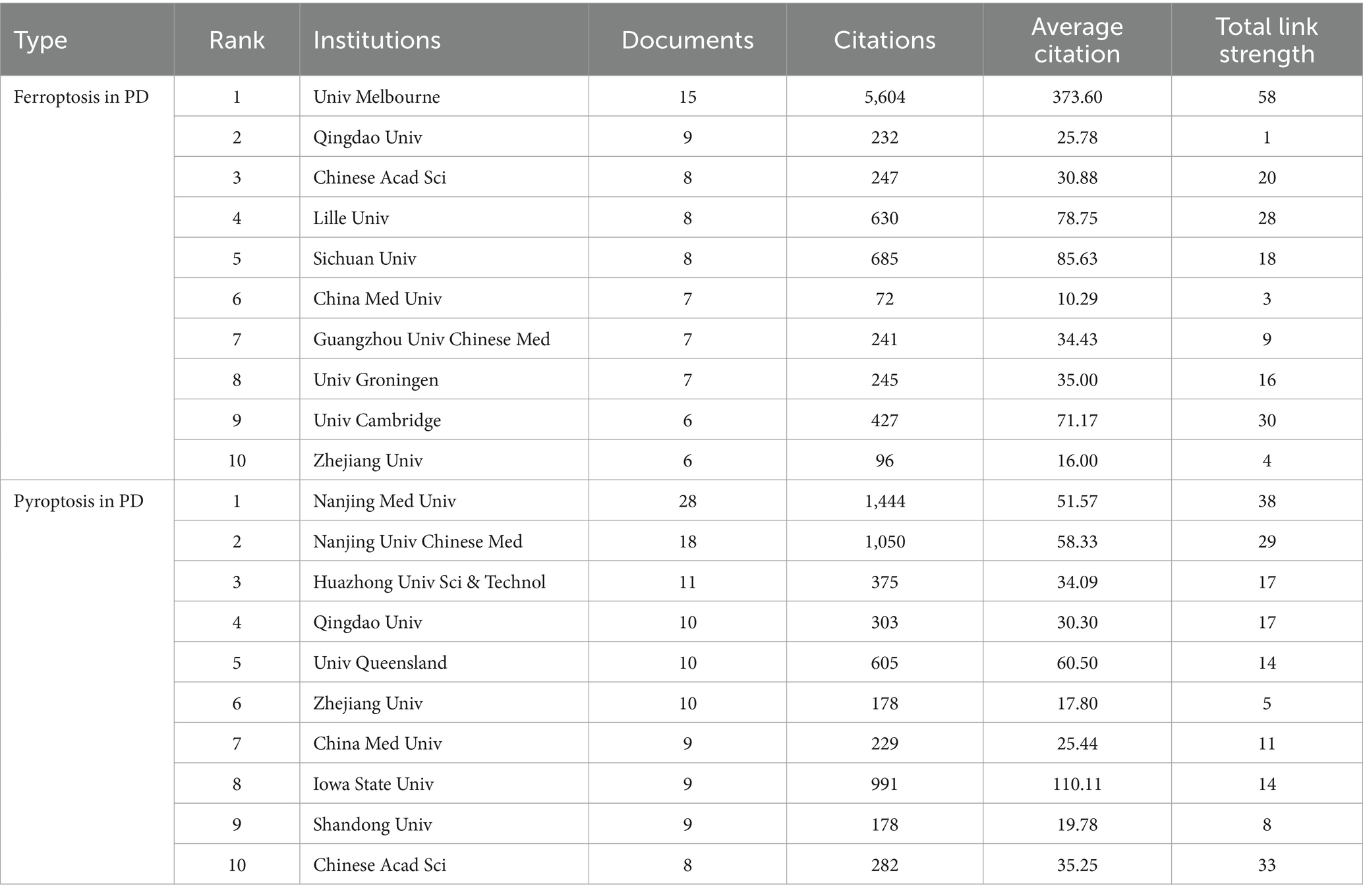Image resolution: width=1363 pixels, height=896 pixels.
Task: Click the 'Documents' column header
Action: (687, 40)
